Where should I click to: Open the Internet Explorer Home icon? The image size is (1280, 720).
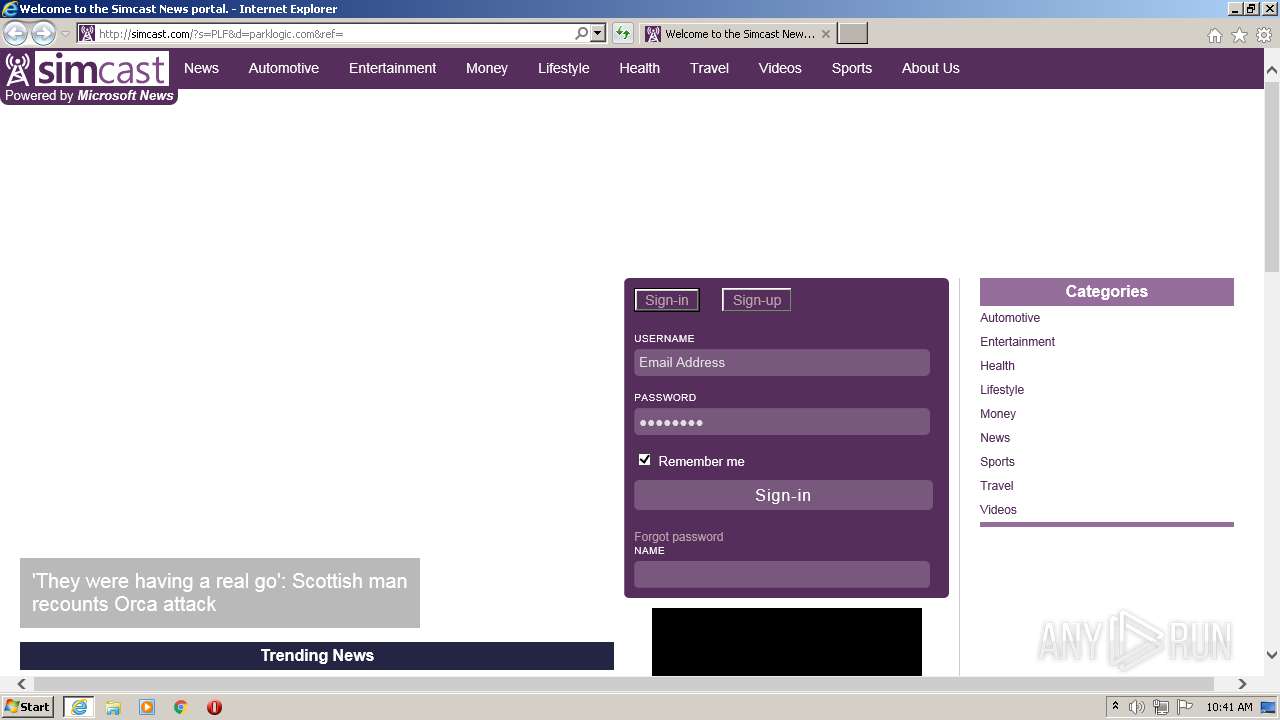1214,35
